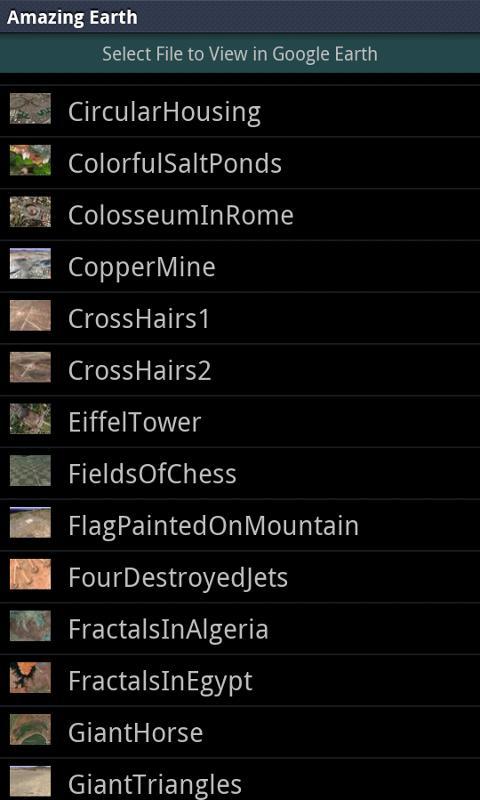Choose ColosseumInRome from the list

pos(240,215)
